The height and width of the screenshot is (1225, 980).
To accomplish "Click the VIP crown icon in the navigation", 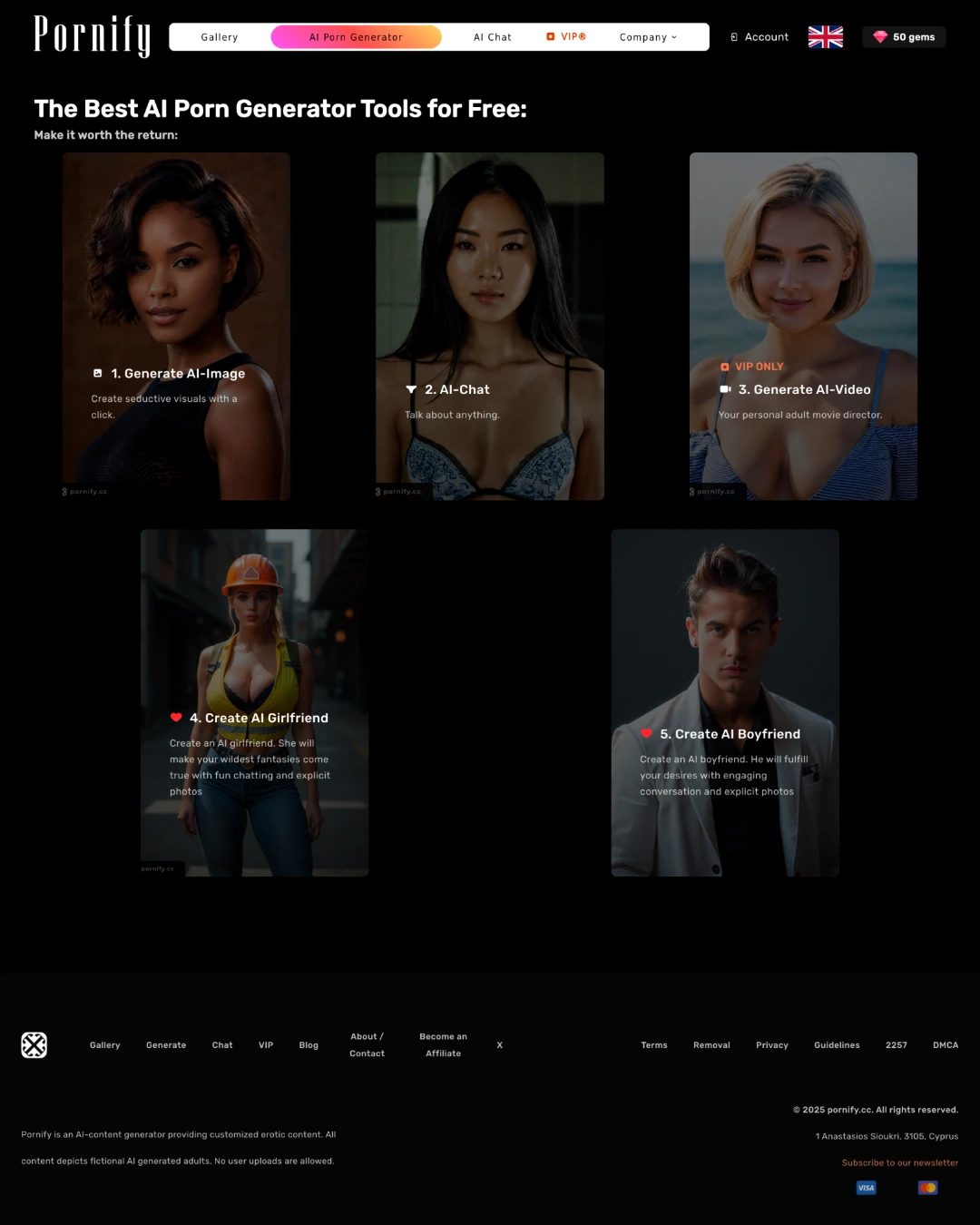I will [x=550, y=36].
